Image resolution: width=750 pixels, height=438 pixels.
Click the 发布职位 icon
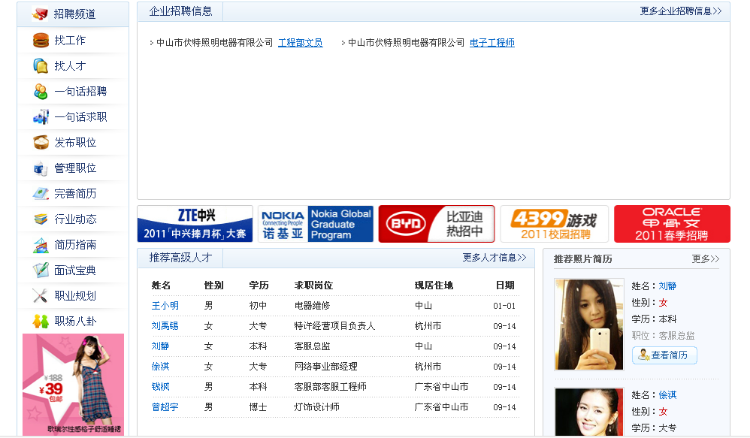tap(41, 142)
